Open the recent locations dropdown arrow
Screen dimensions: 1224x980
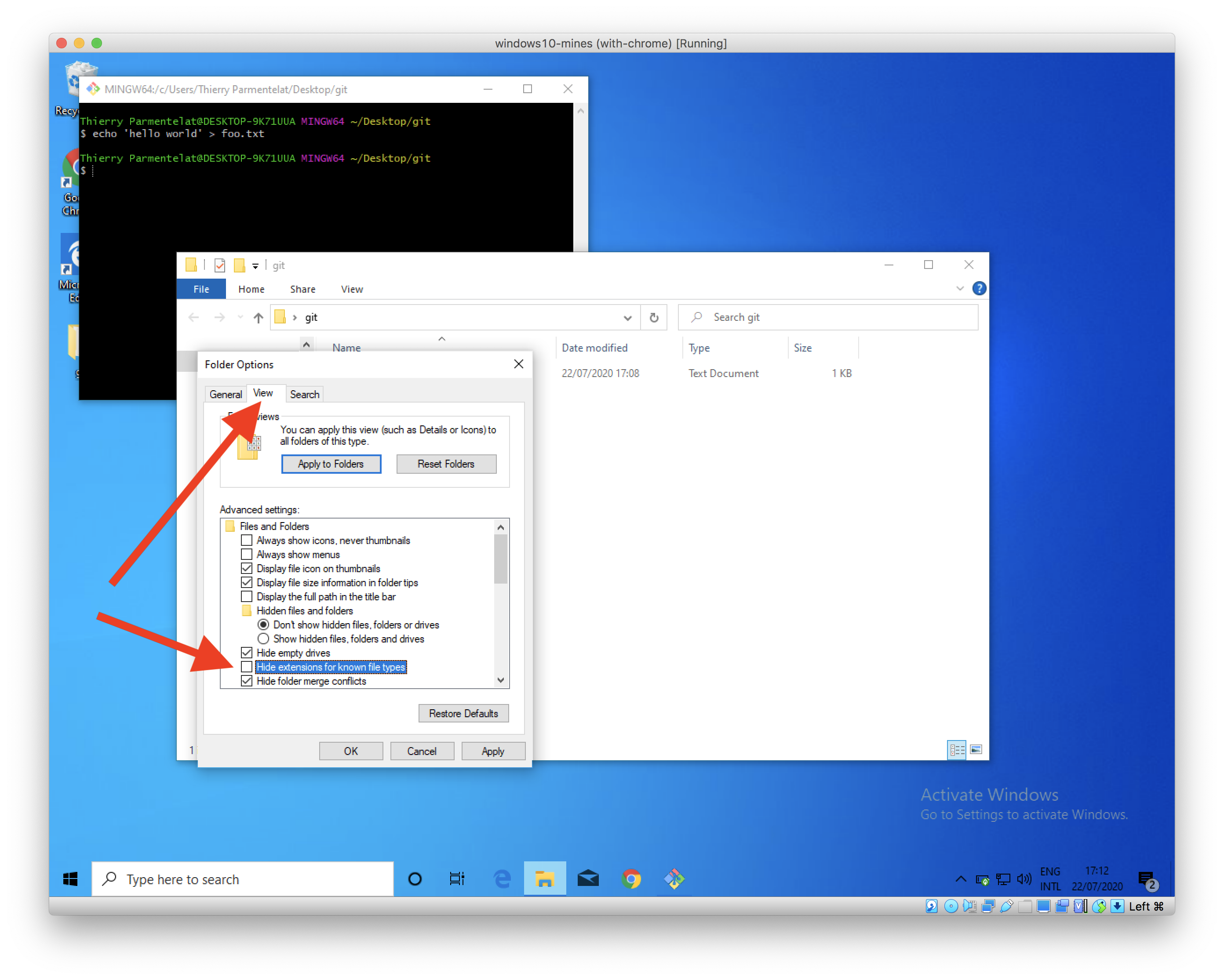click(x=241, y=317)
